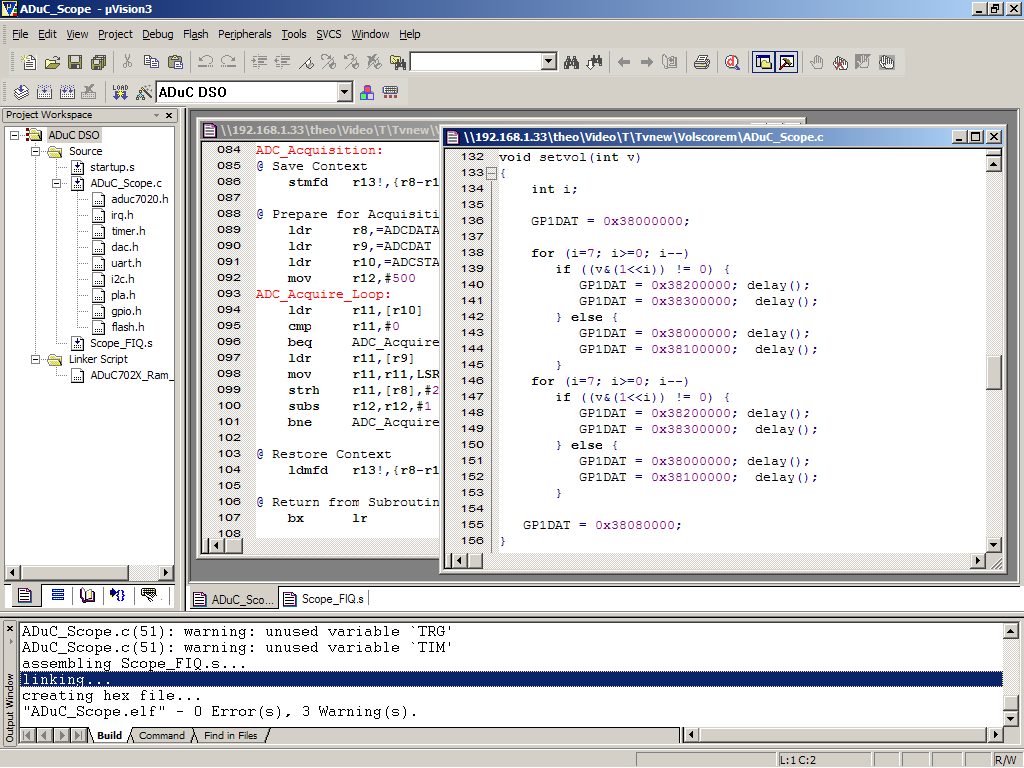
Task: Build target toolbar icon
Action: click(x=44, y=92)
